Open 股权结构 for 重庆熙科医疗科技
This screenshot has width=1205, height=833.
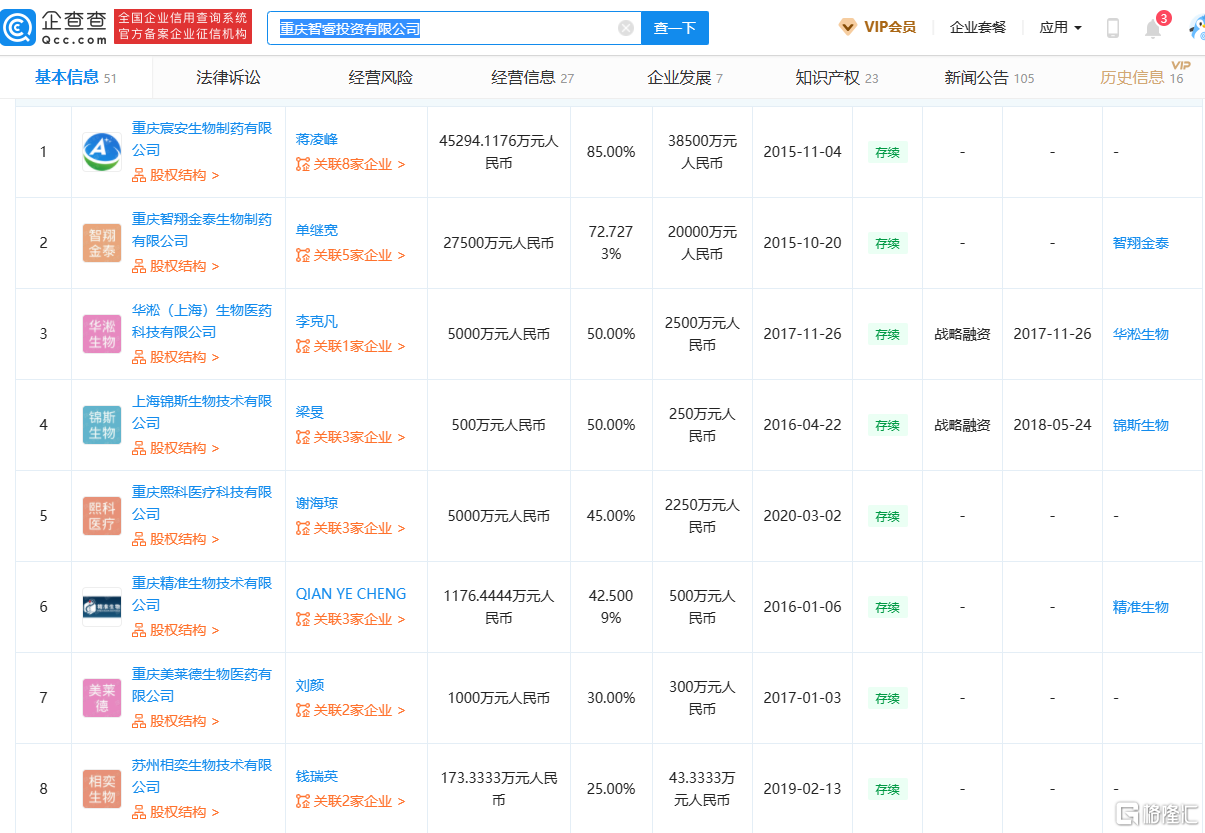(176, 539)
